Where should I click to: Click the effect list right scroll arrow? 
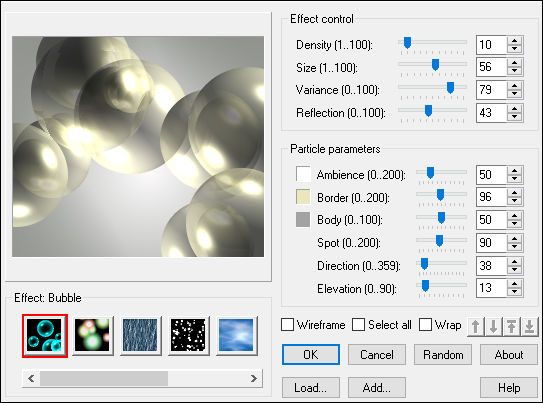tap(254, 378)
